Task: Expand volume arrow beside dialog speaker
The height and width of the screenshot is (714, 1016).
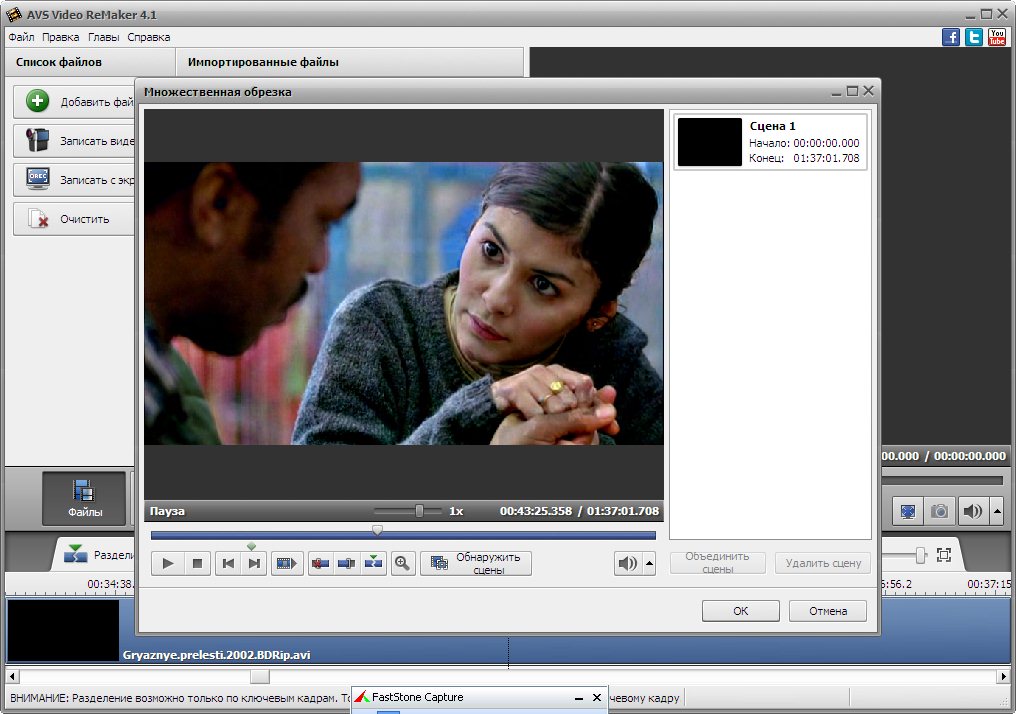Action: [650, 564]
